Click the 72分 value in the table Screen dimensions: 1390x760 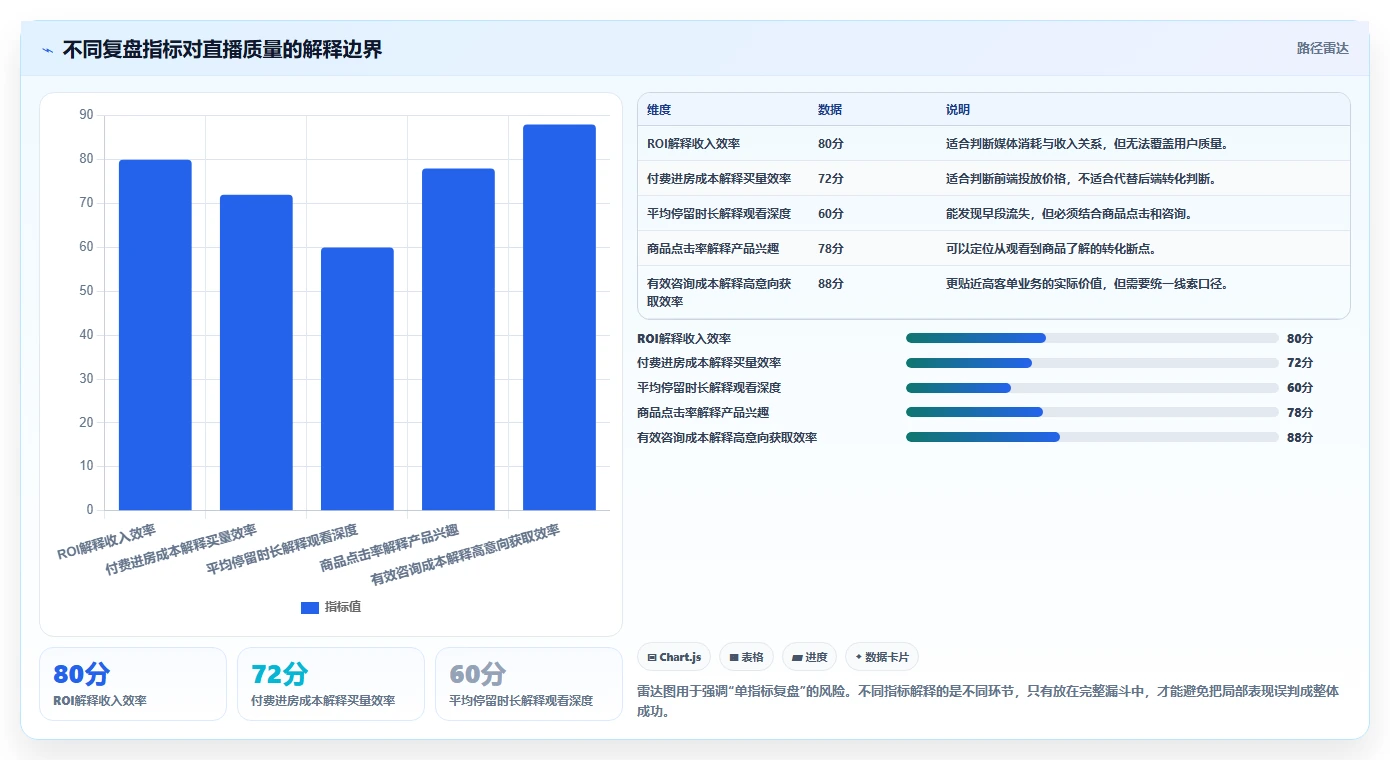[830, 179]
